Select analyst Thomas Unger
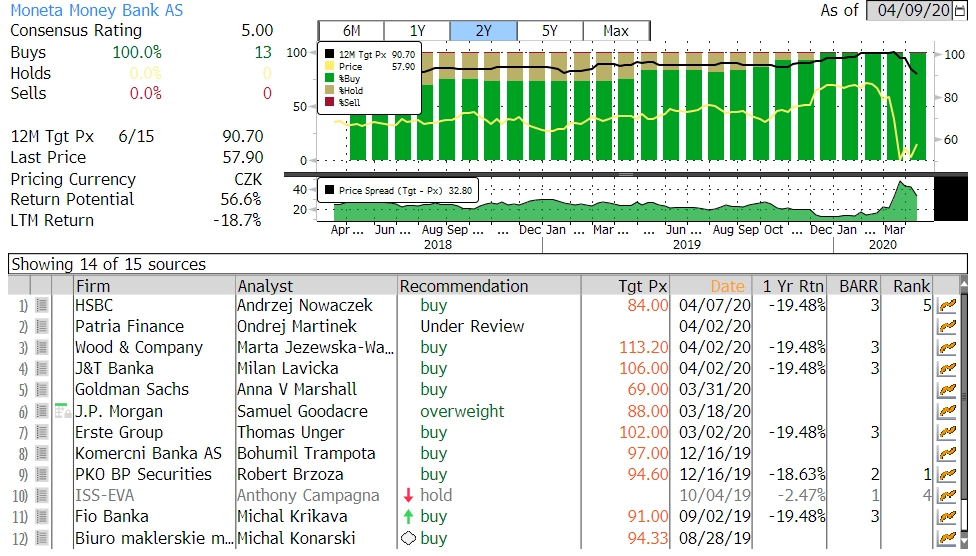This screenshot has height=556, width=976. [x=290, y=432]
